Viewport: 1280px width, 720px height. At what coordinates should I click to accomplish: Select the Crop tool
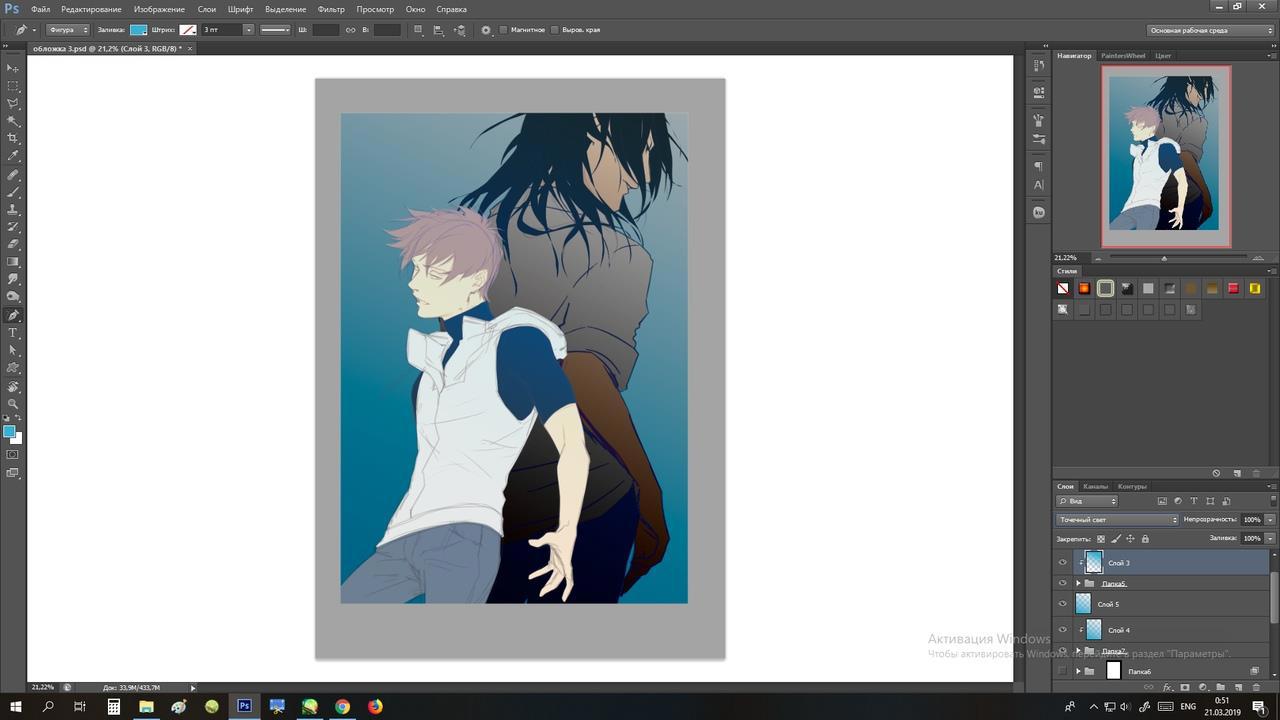(x=13, y=138)
